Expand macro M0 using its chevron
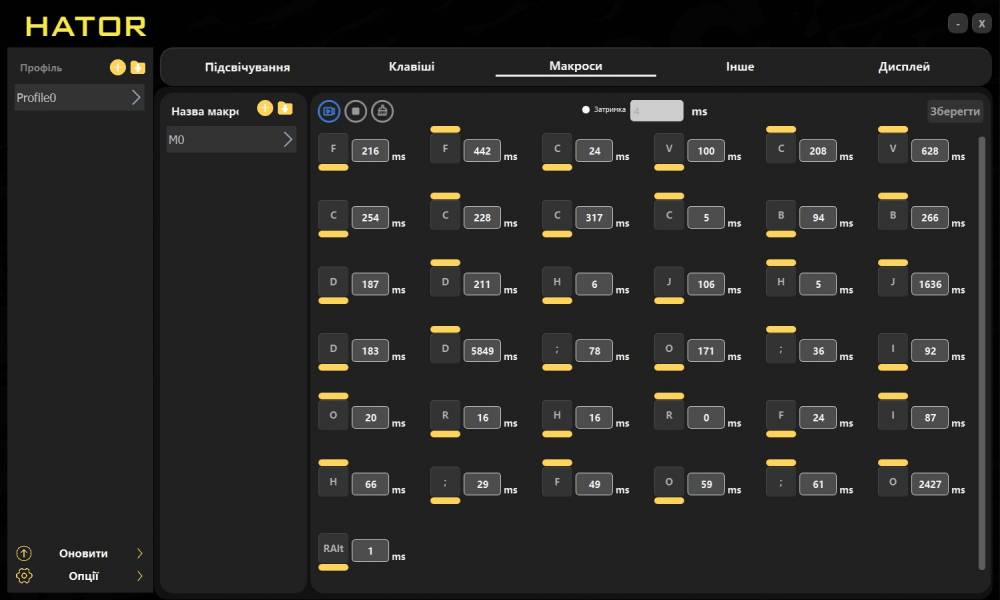Image resolution: width=1000 pixels, height=600 pixels. coord(288,140)
